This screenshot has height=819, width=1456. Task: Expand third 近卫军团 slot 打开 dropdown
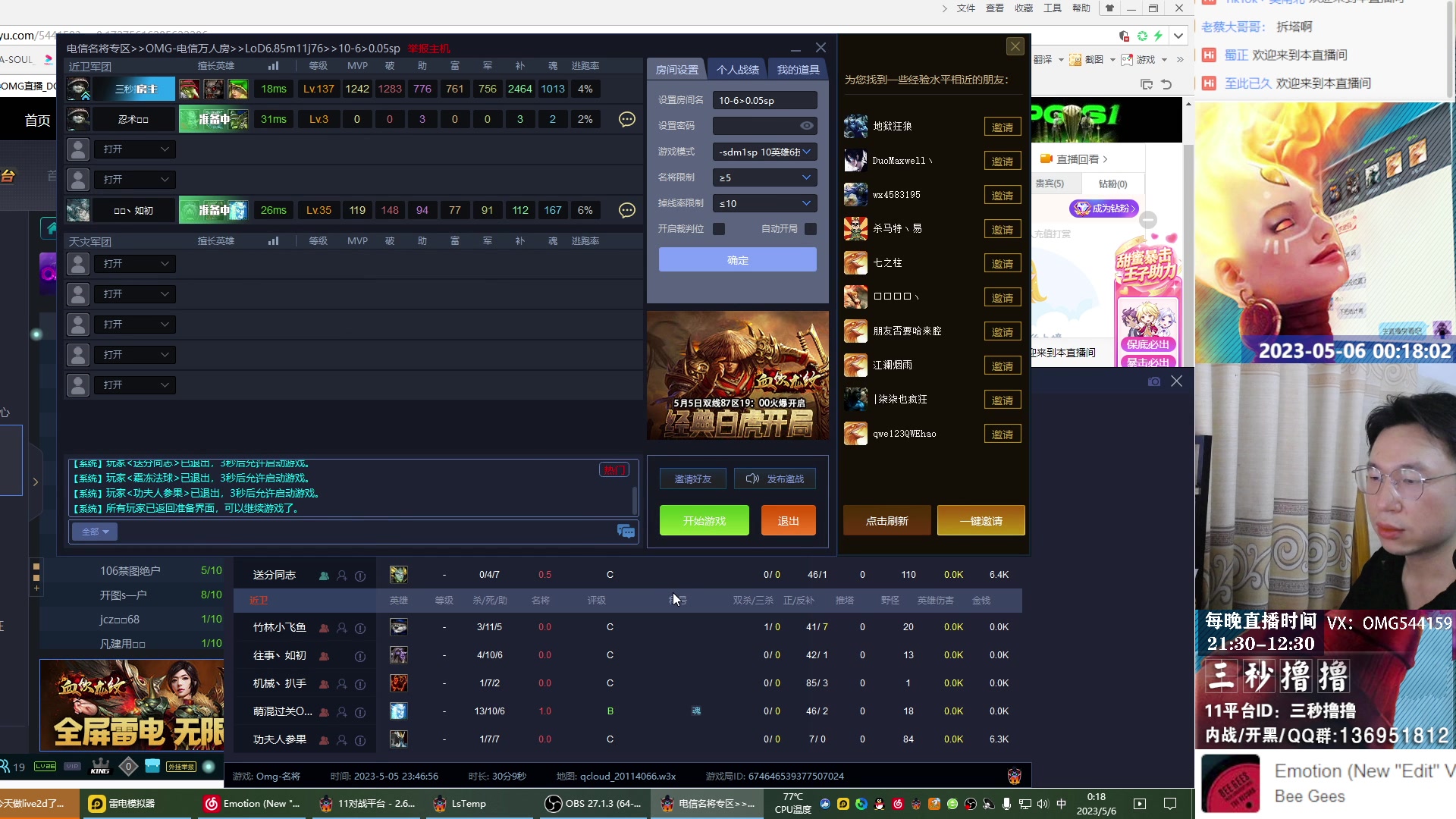[x=135, y=149]
